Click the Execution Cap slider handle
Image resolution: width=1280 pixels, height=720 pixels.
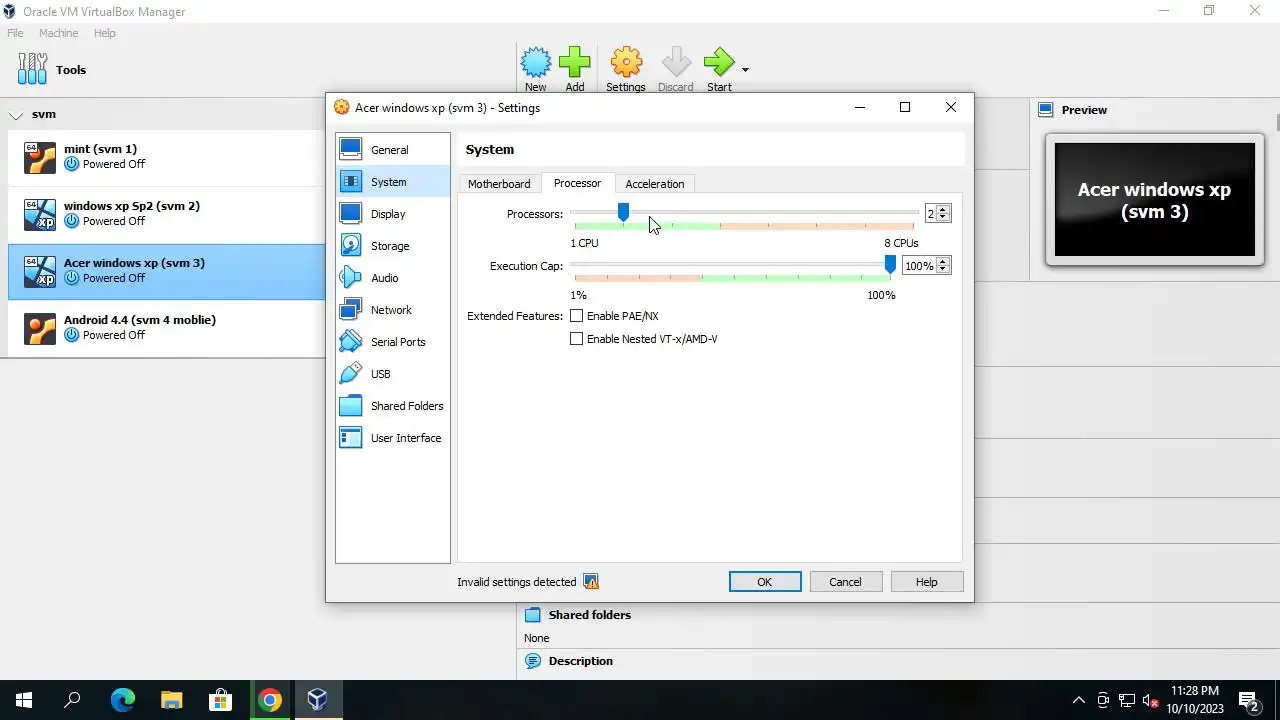(890, 264)
